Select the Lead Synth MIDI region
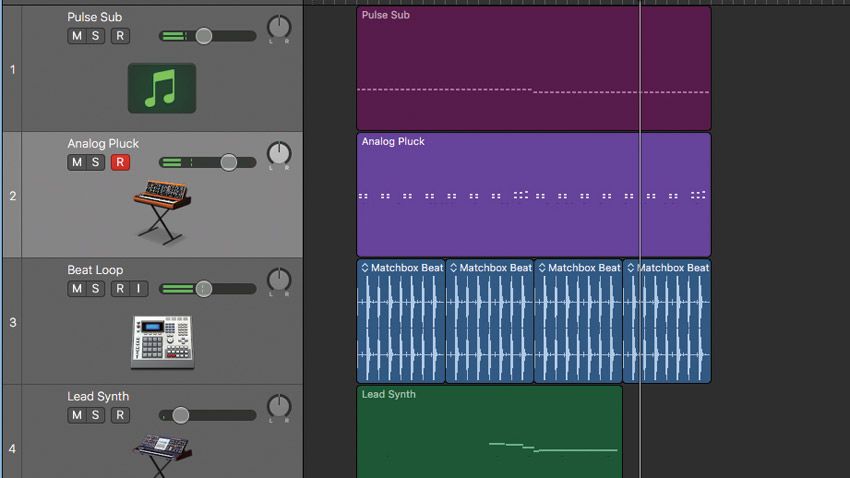This screenshot has height=478, width=850. click(x=489, y=432)
